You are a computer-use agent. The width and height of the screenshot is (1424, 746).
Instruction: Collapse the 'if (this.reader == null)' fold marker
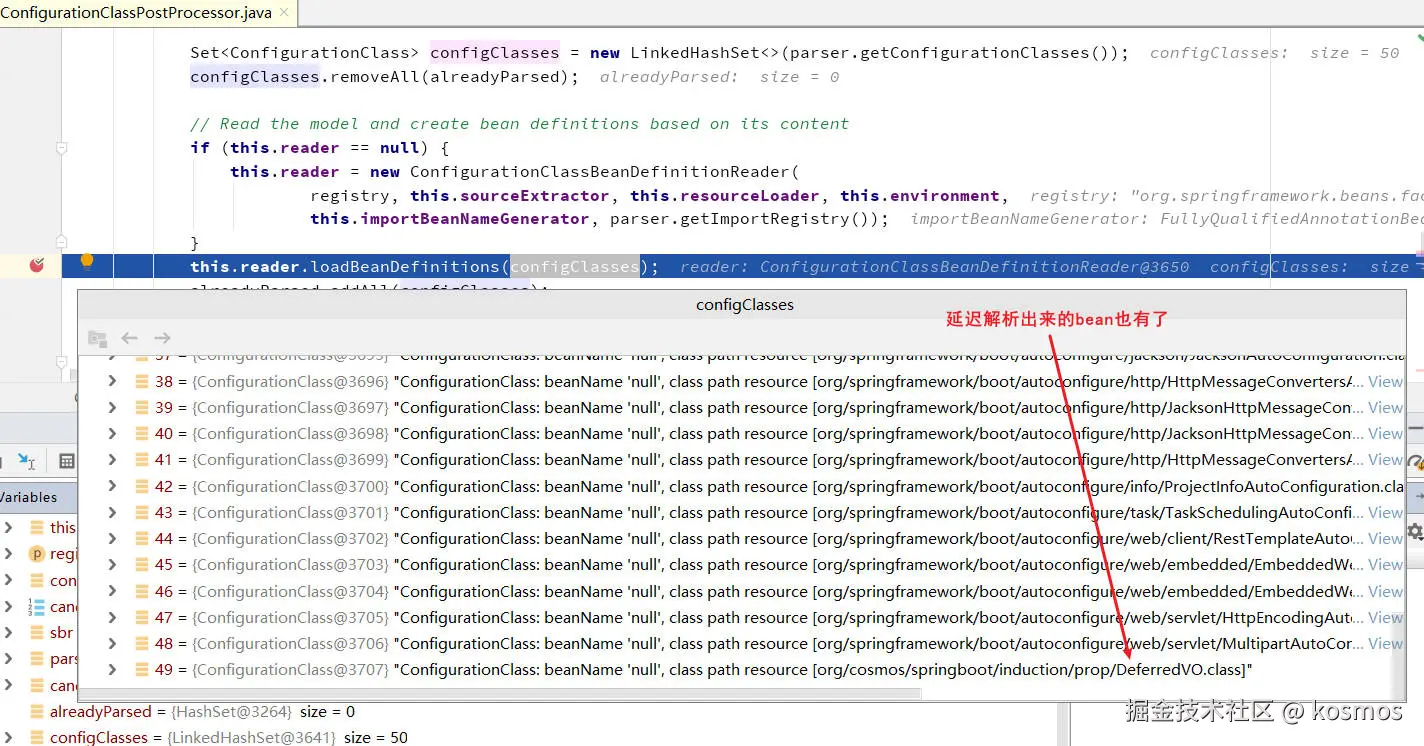pyautogui.click(x=62, y=148)
